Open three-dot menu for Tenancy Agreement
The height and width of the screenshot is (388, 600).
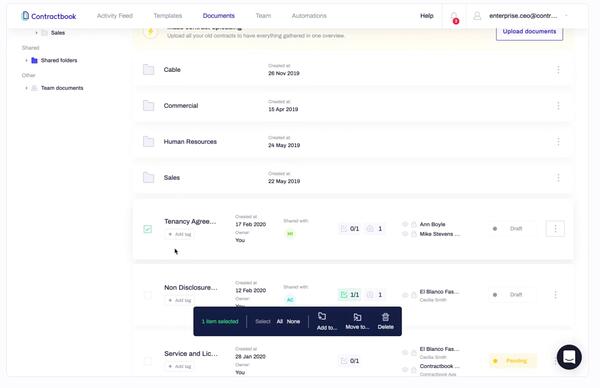555,229
